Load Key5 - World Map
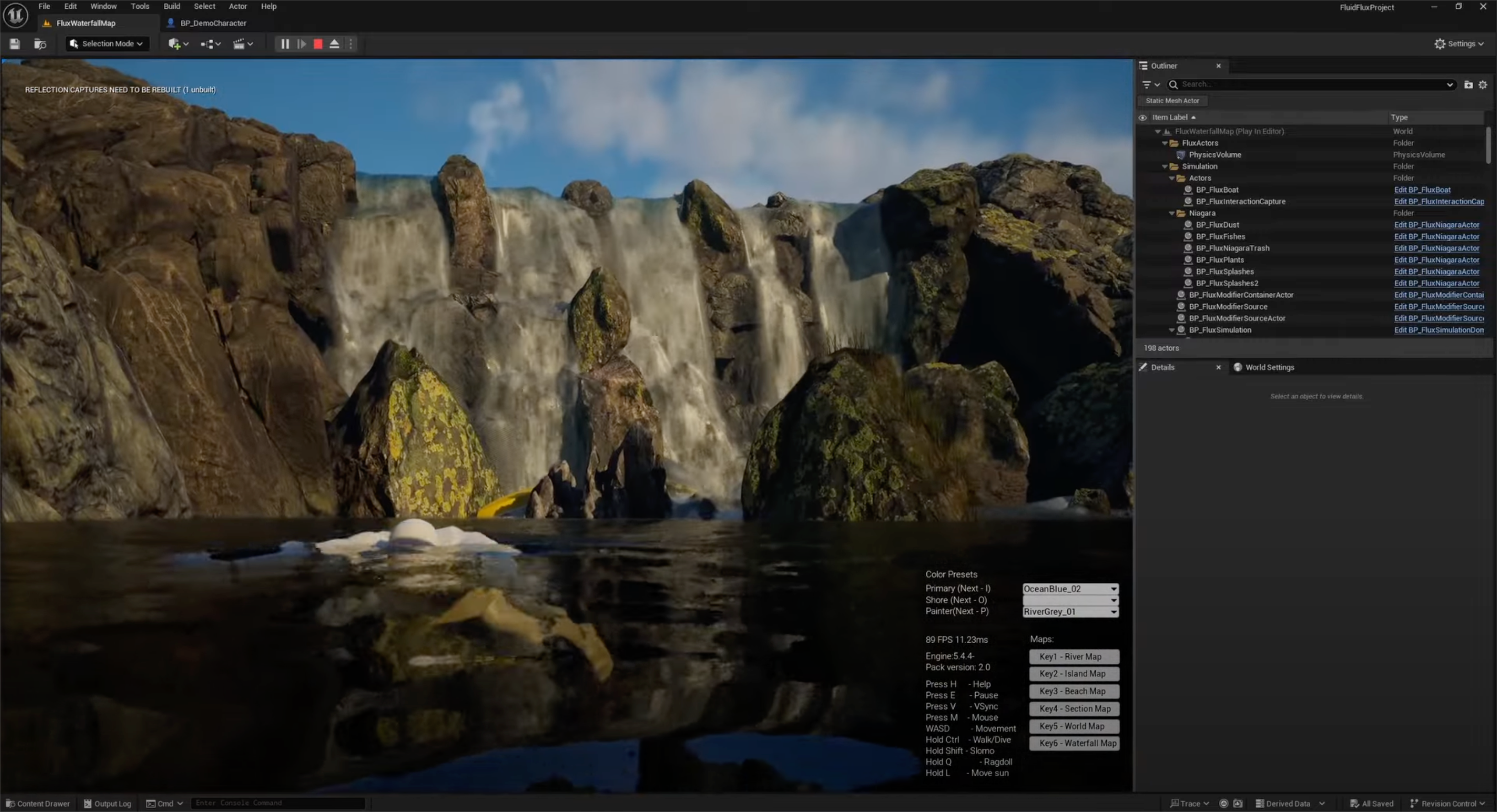Screen dimensions: 1497x812 click(x=1074, y=726)
